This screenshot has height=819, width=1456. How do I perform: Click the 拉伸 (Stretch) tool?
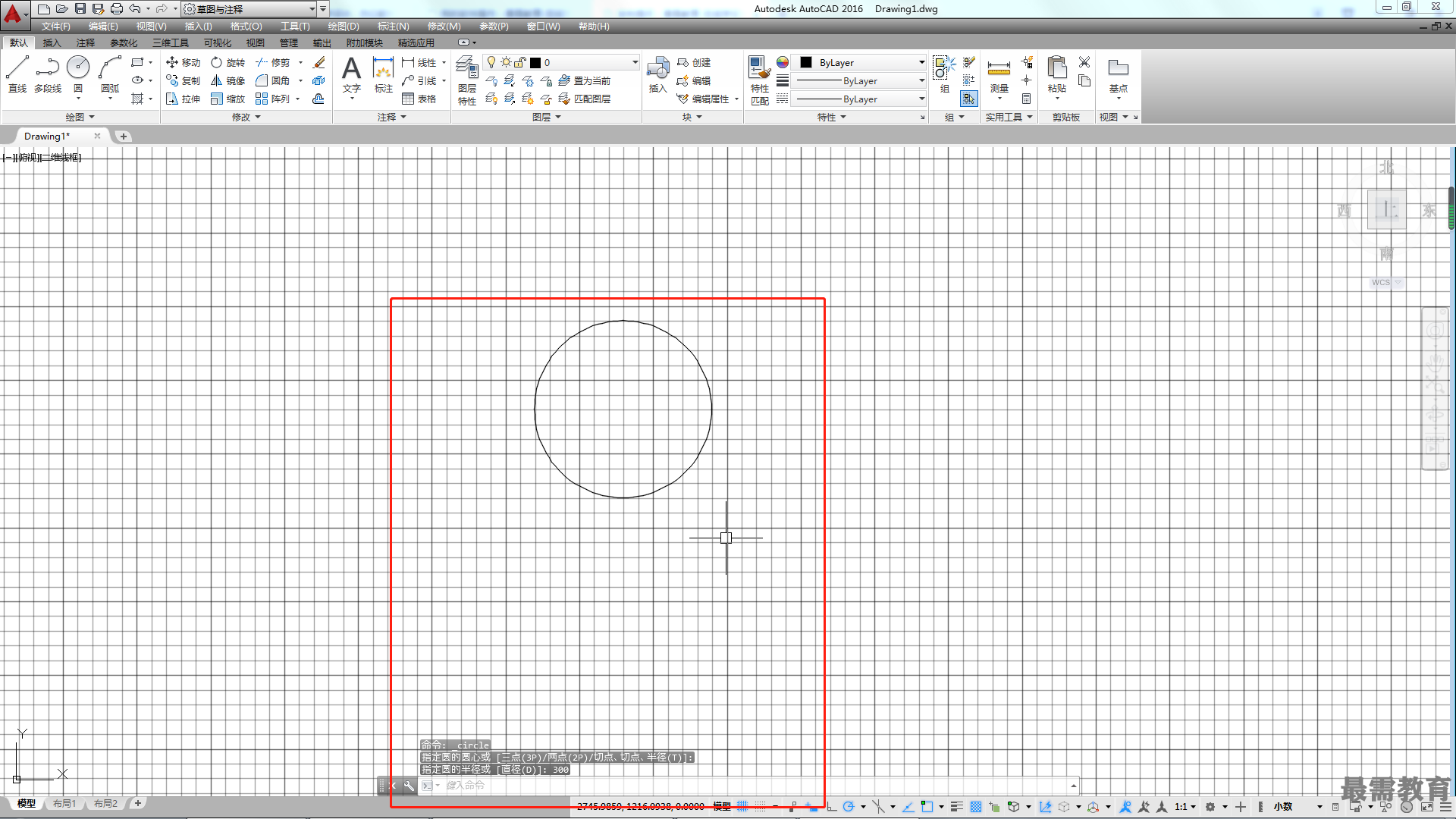point(183,99)
